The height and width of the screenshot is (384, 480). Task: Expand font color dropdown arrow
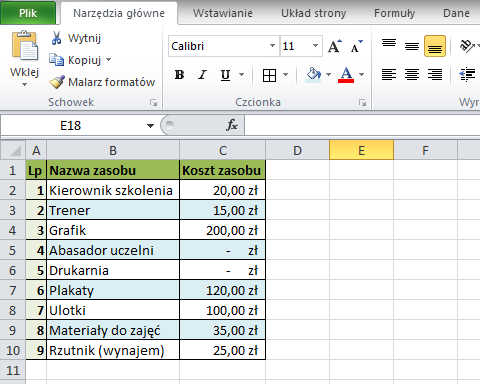(x=362, y=75)
